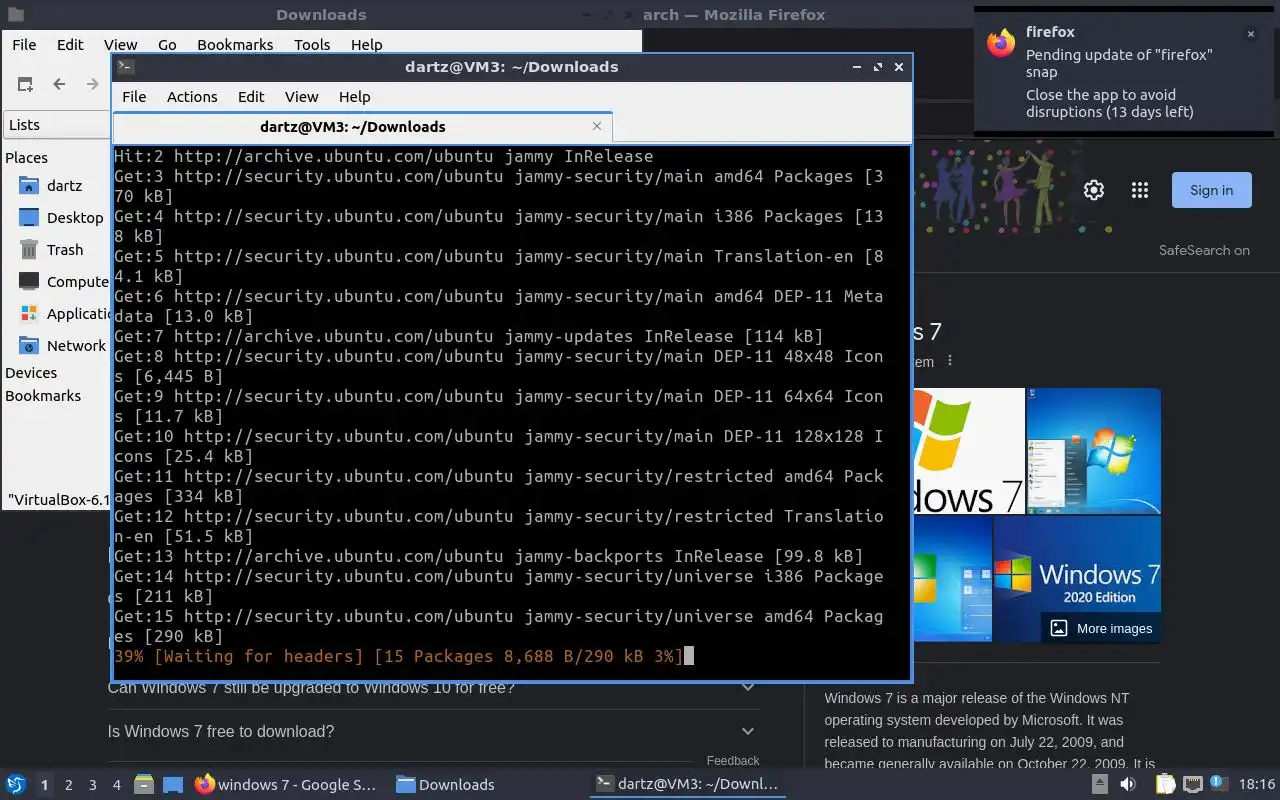This screenshot has height=800, width=1280.
Task: Click More images button on Windows 7 panel
Action: [1101, 628]
